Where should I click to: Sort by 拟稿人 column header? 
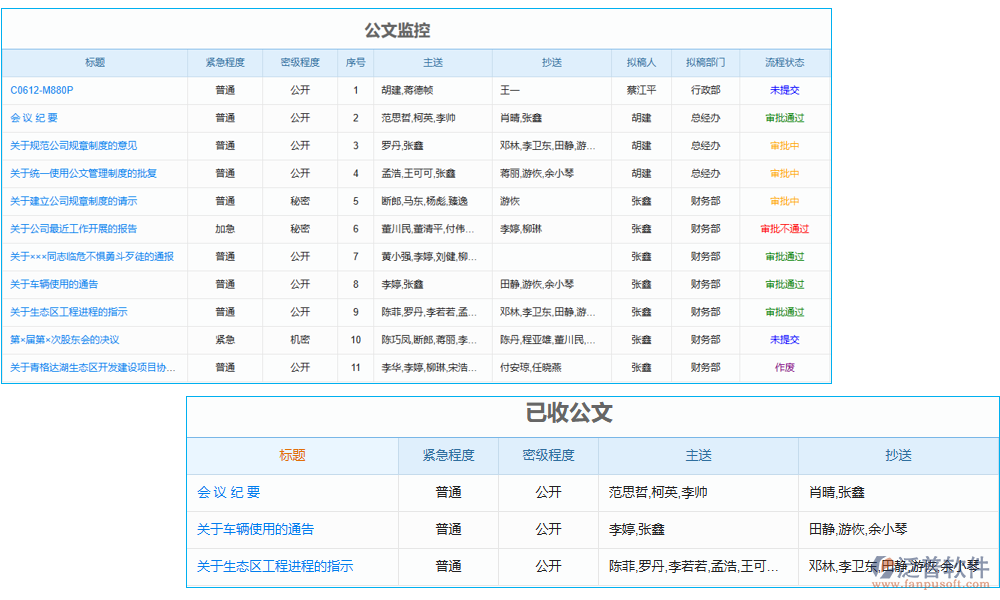coord(641,62)
